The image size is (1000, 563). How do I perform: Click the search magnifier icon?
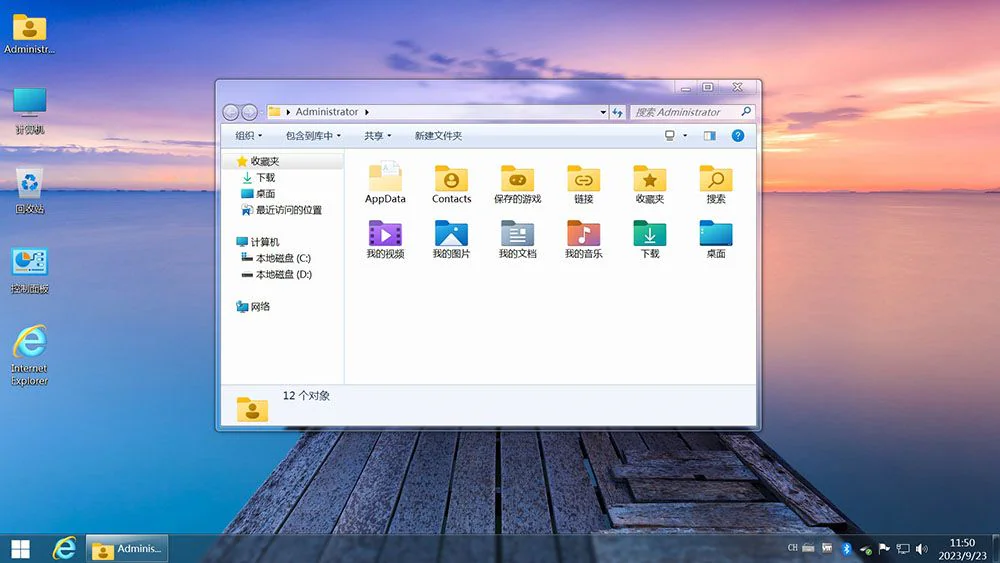tap(746, 112)
